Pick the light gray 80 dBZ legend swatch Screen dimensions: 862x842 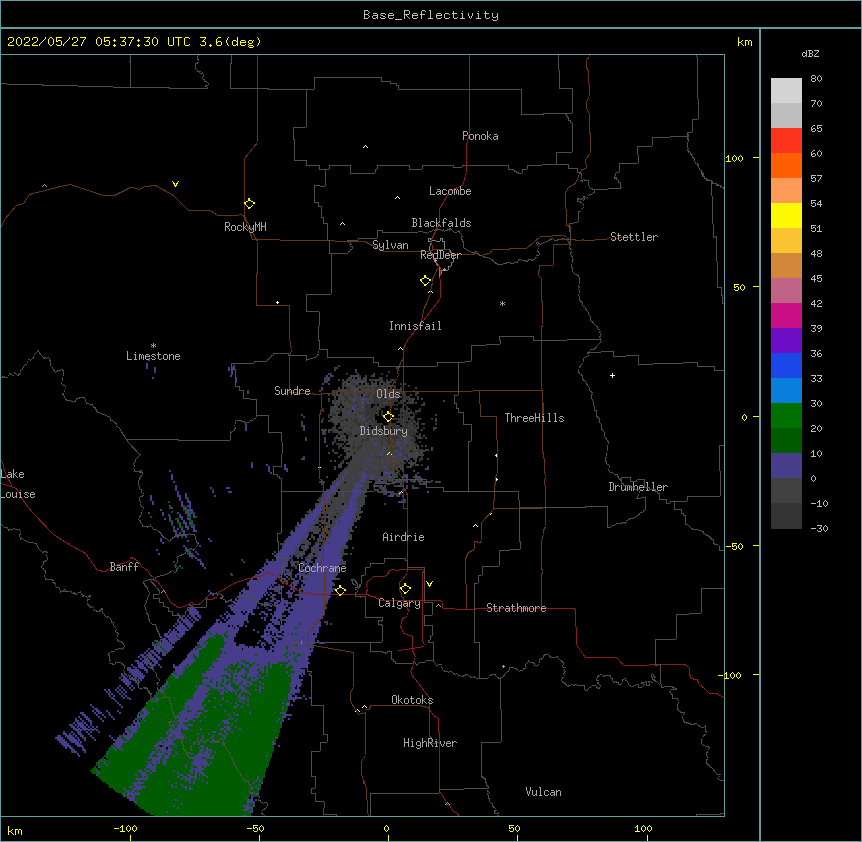pos(786,90)
